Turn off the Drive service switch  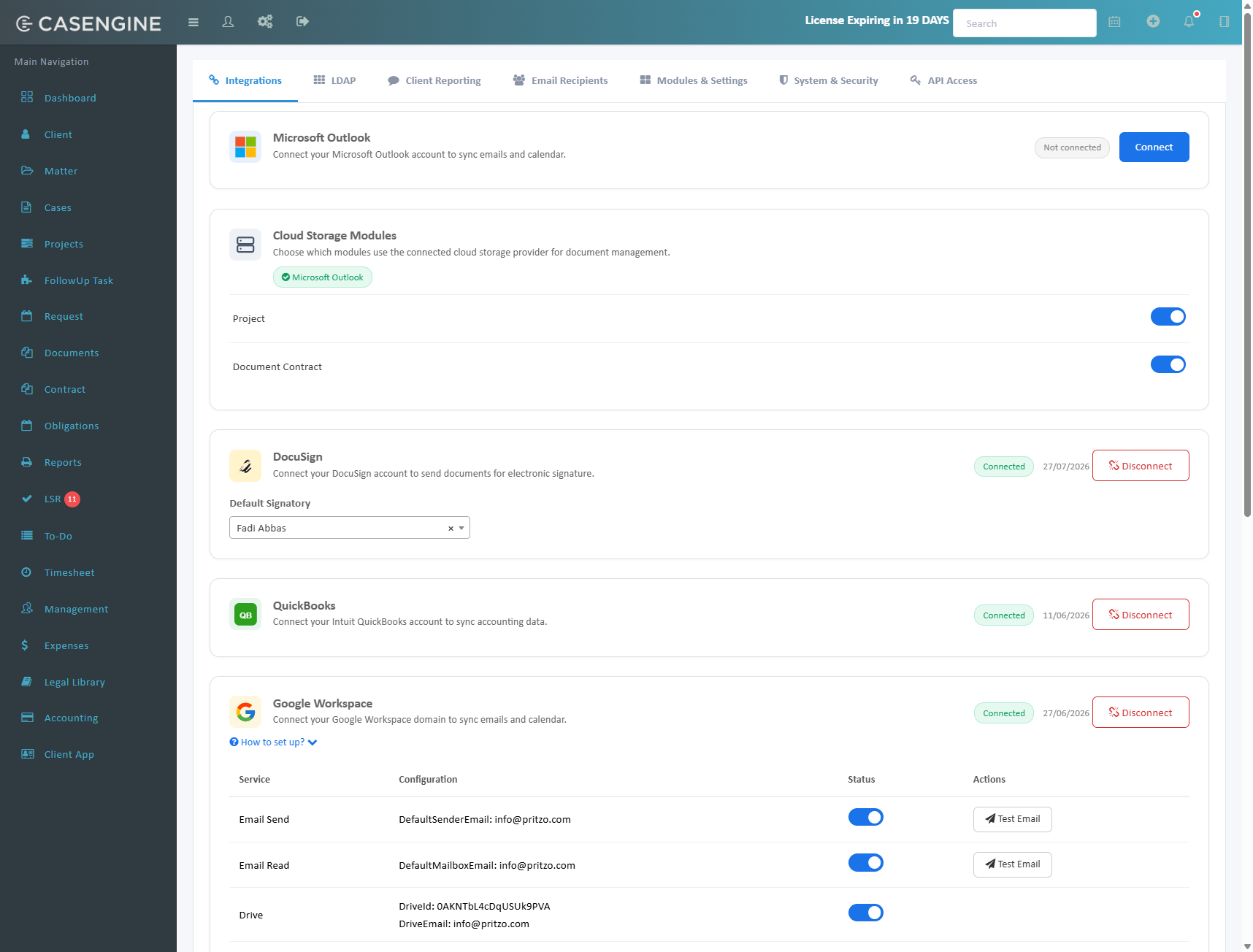coord(865,913)
